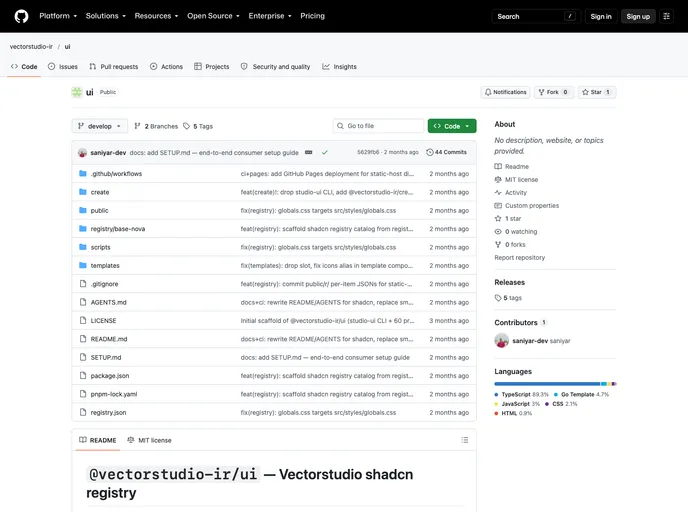Viewport: 688px width, 512px height.
Task: Open the green Code dropdown button
Action: [452, 126]
